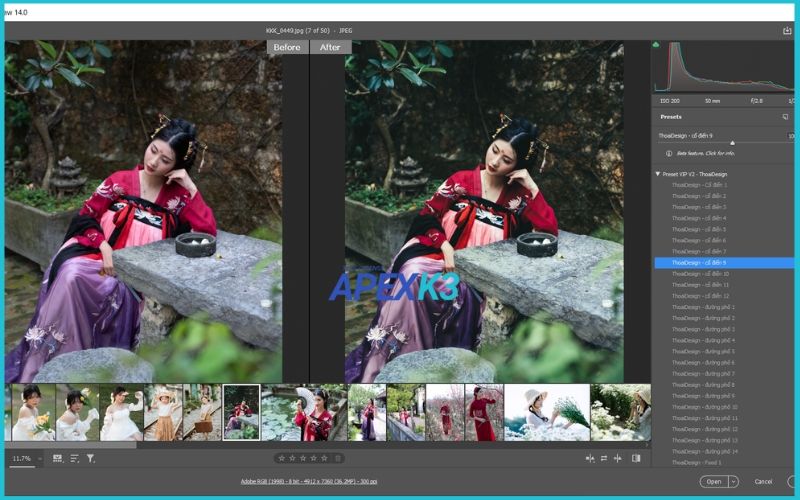
Task: Click the filmstrip view options icon
Action: click(x=57, y=458)
